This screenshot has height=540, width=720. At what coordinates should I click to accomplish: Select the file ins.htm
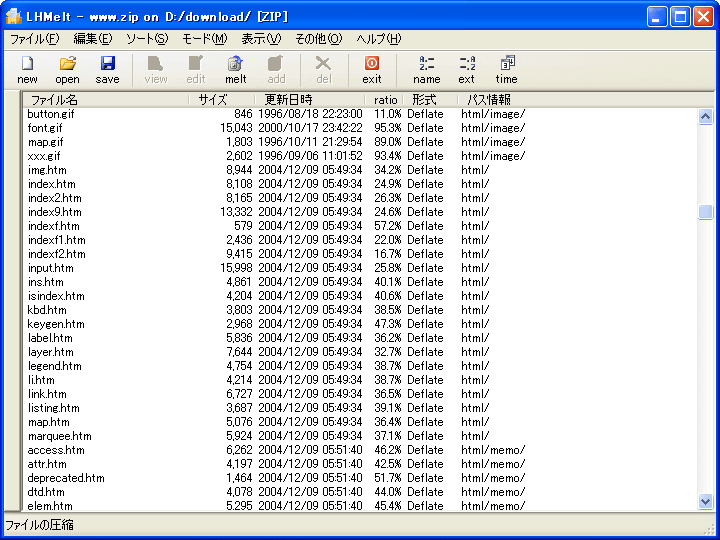(45, 282)
